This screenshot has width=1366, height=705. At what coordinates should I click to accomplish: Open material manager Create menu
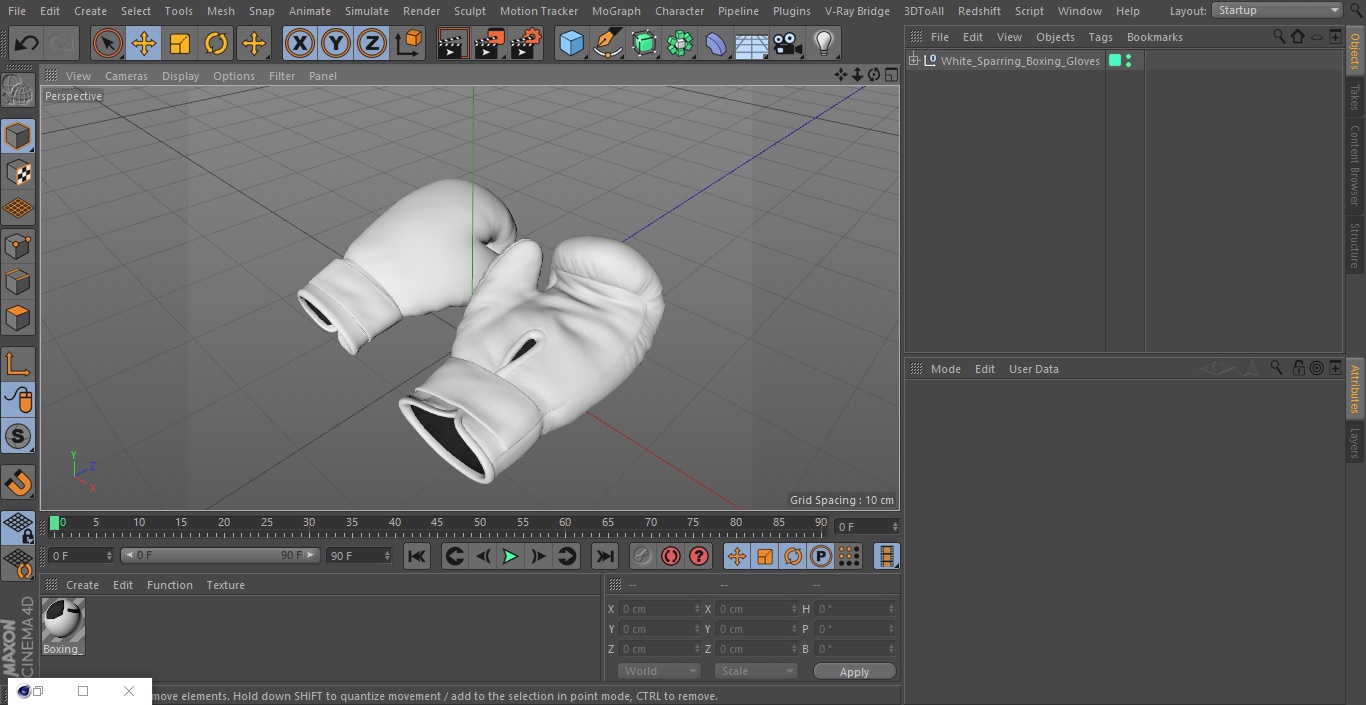click(82, 585)
